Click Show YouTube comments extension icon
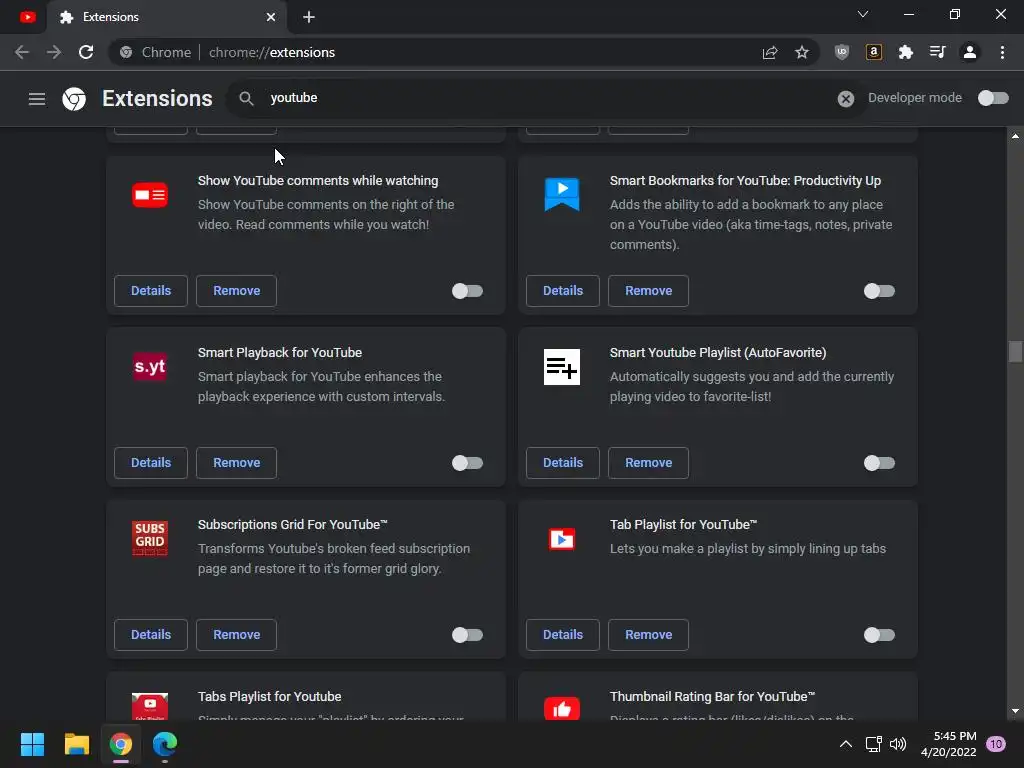The image size is (1024, 768). click(x=150, y=195)
